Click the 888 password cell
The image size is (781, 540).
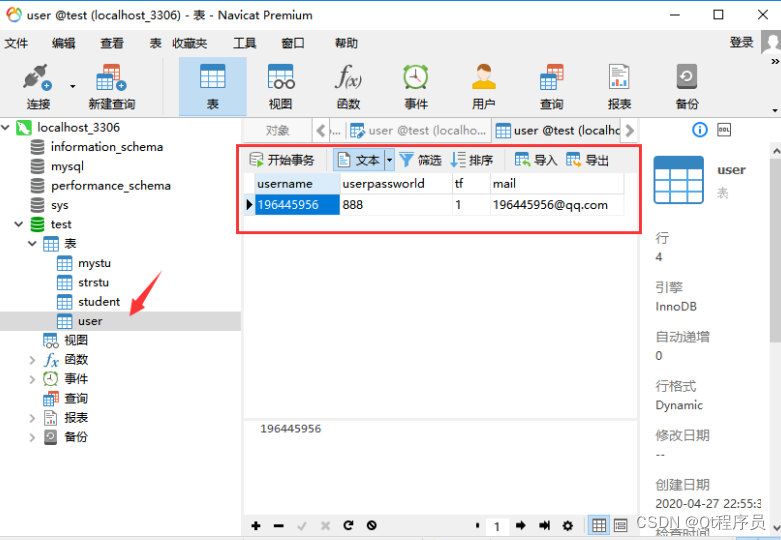[396, 205]
